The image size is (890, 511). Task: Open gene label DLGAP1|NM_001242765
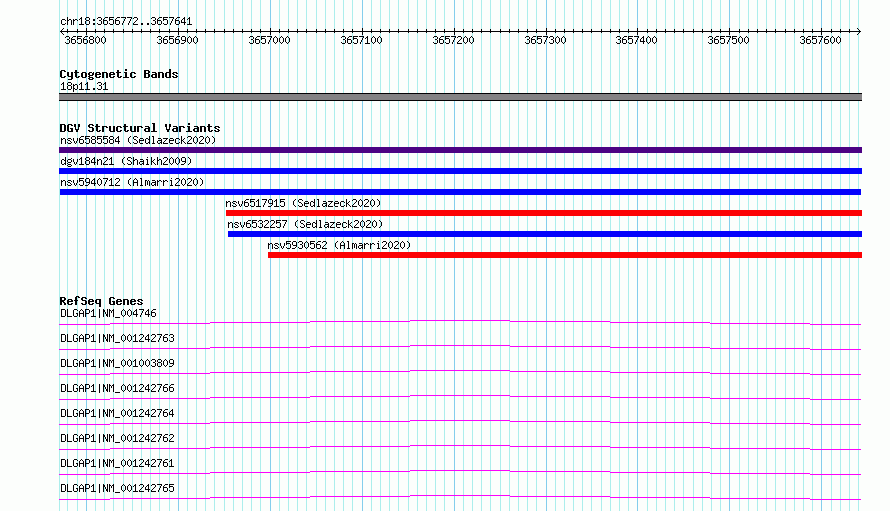(117, 488)
